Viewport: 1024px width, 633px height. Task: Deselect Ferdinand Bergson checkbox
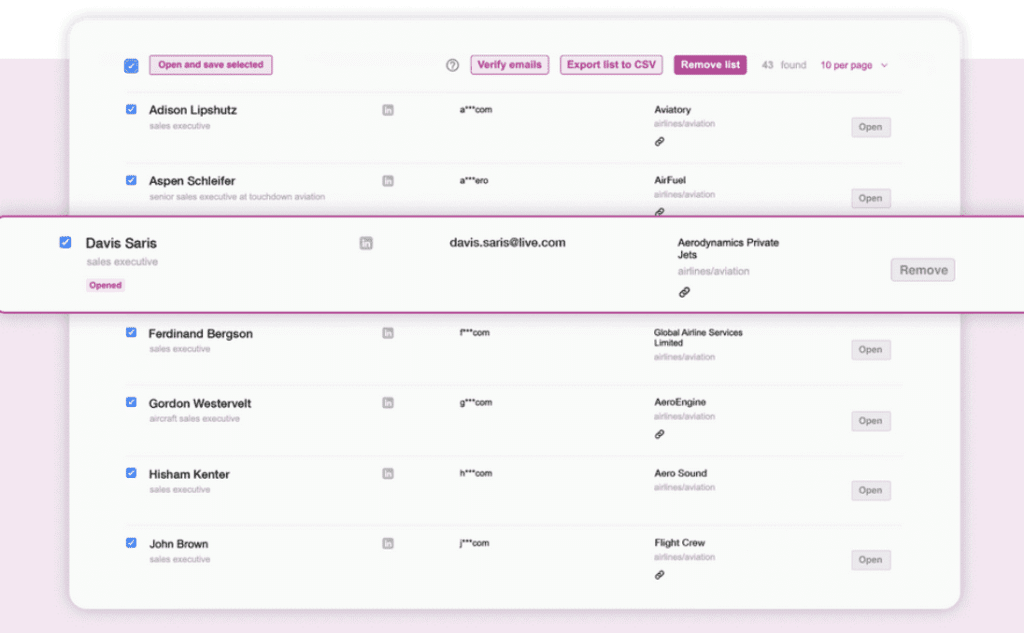click(x=131, y=332)
